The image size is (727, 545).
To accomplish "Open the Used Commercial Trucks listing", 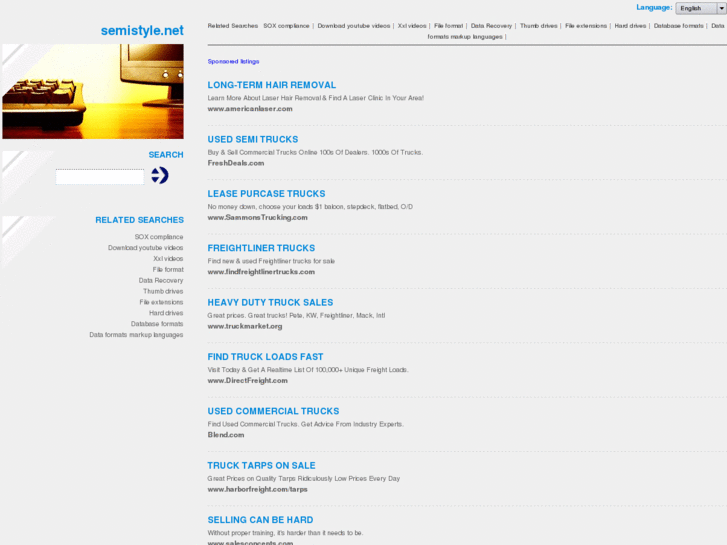I will tap(273, 411).
